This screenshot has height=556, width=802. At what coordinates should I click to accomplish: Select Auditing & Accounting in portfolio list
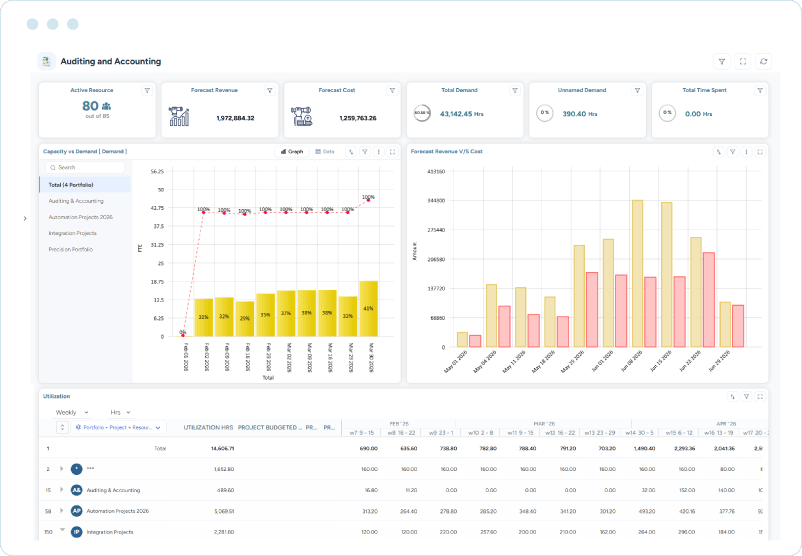pyautogui.click(x=76, y=201)
